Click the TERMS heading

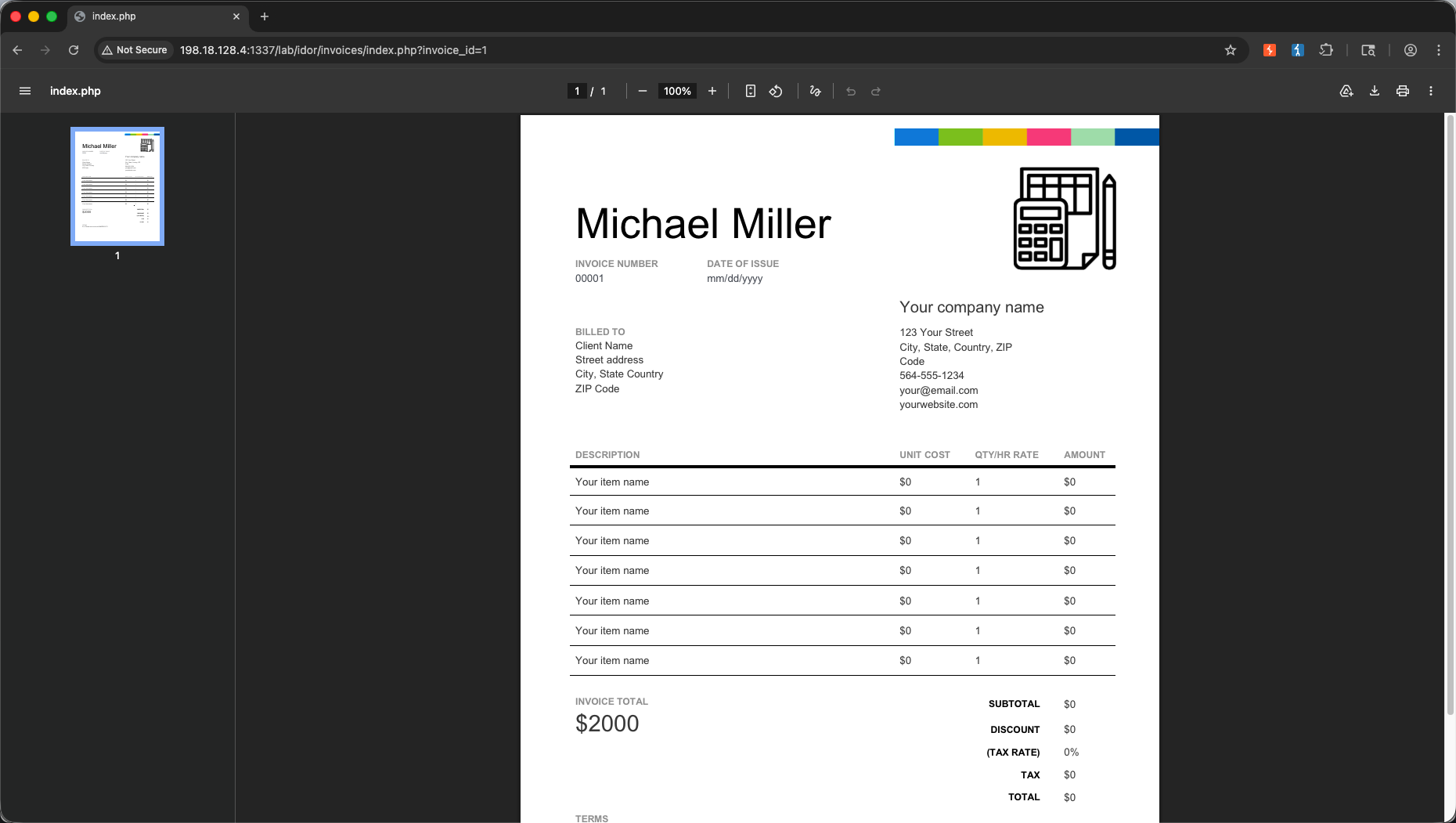592,819
